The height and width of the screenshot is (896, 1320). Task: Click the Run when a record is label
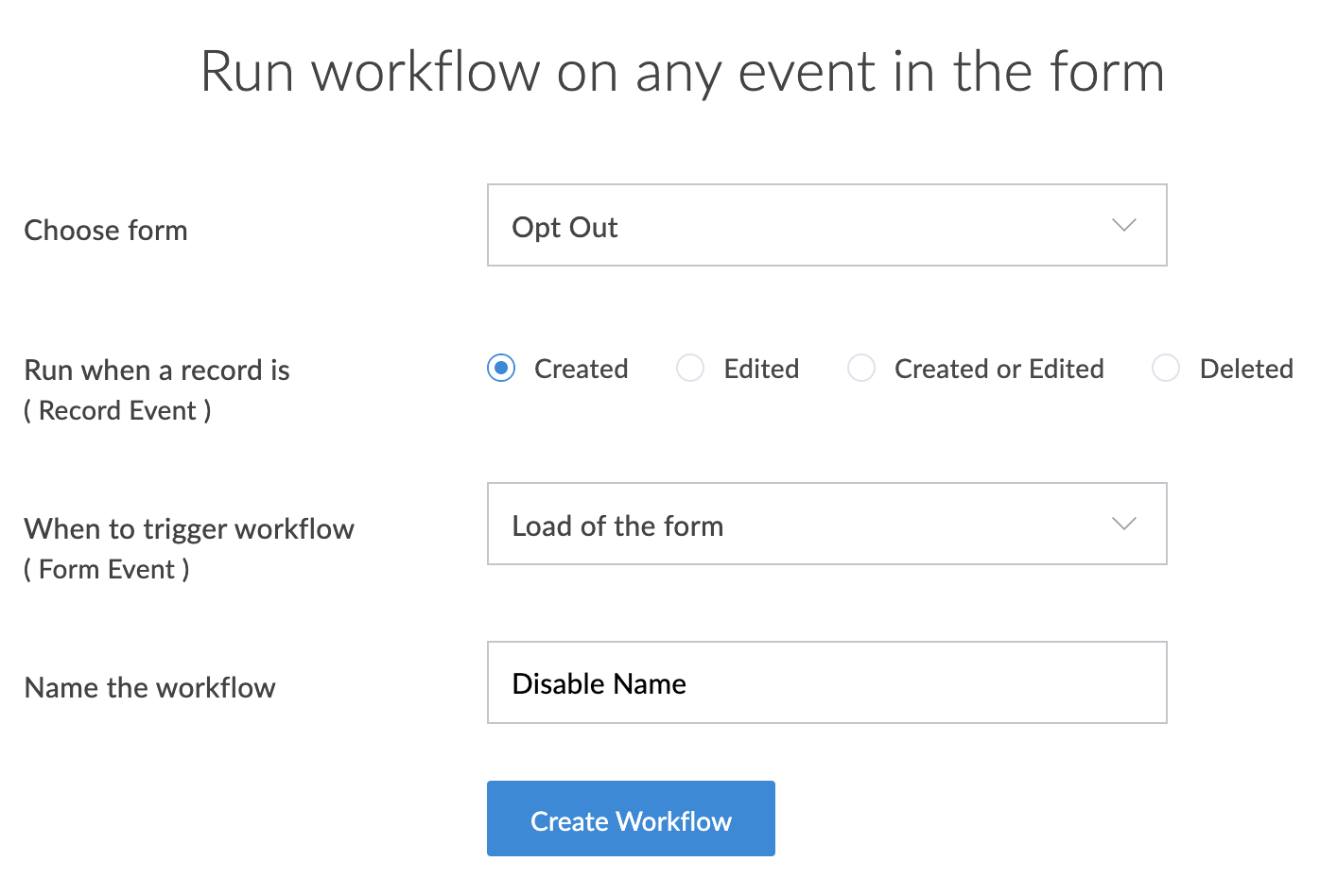(x=157, y=370)
